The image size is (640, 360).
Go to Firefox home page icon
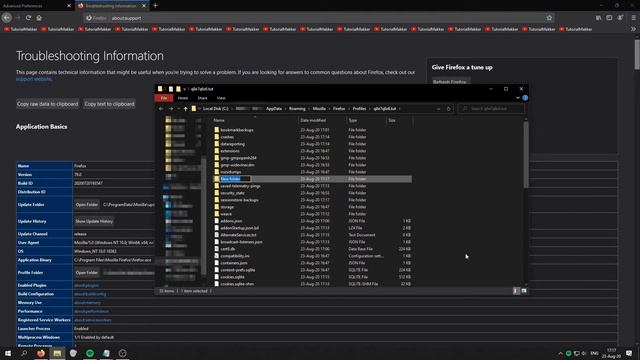click(x=39, y=18)
